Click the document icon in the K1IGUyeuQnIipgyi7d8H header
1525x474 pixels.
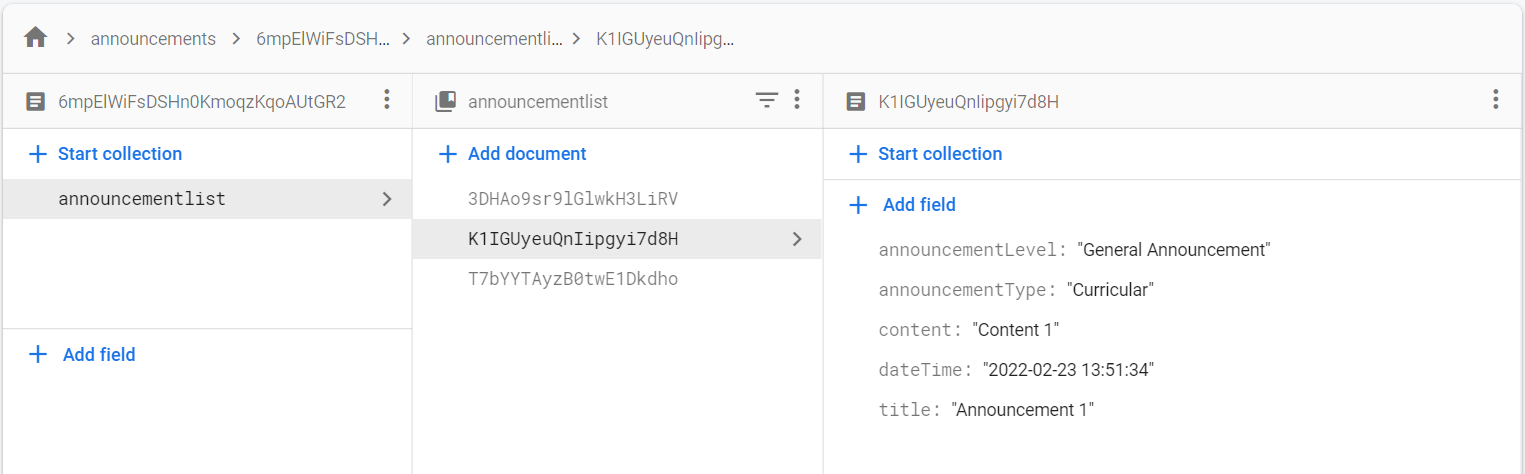pos(855,101)
